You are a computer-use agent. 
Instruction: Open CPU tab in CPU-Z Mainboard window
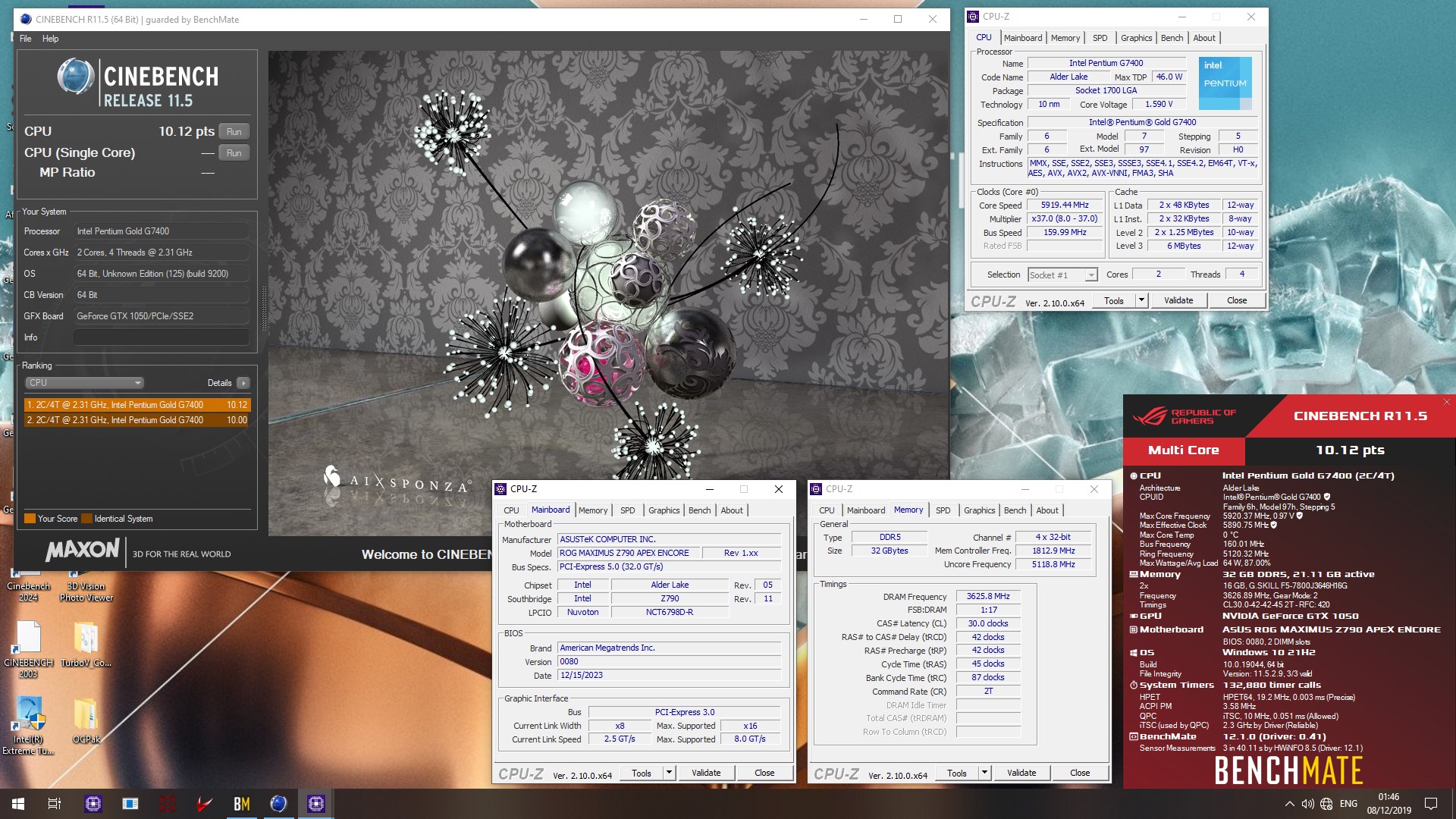pyautogui.click(x=511, y=510)
